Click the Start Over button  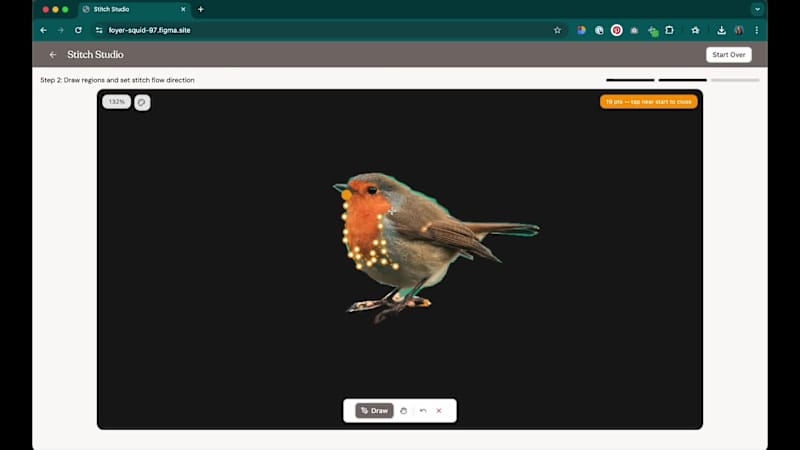click(729, 55)
